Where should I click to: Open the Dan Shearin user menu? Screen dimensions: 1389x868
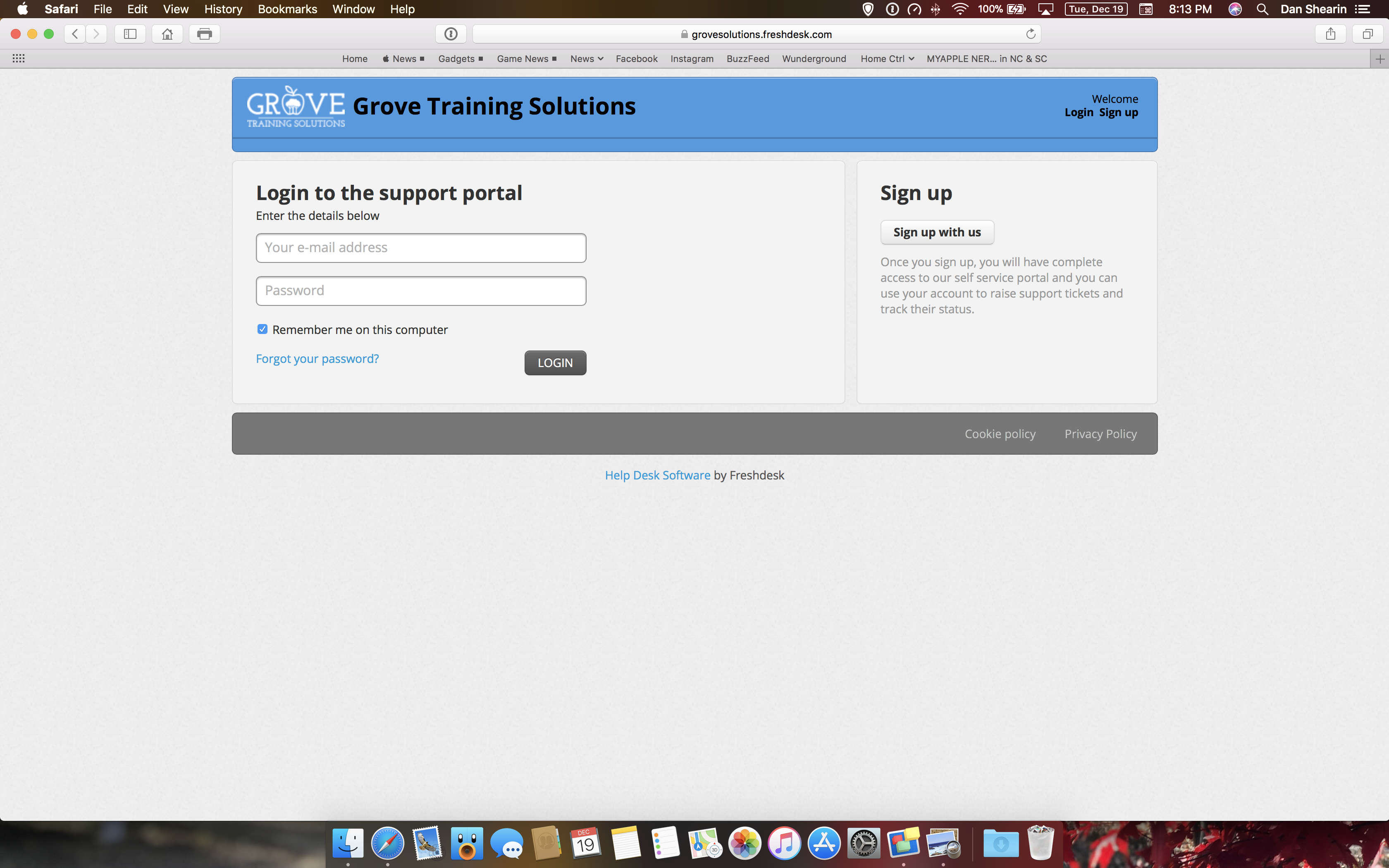click(1313, 9)
